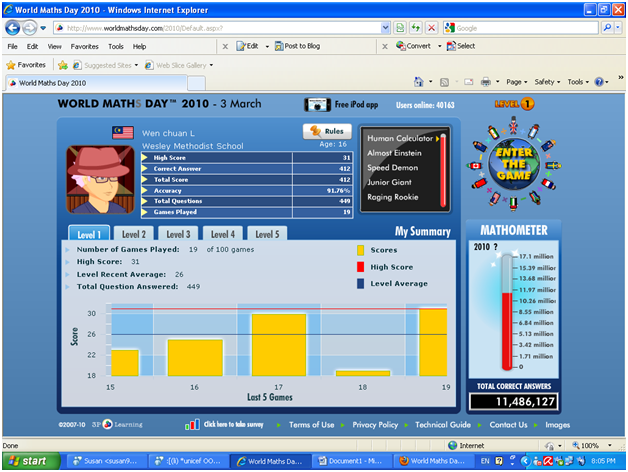Click the Post to Blog button
The image size is (628, 472).
click(298, 46)
